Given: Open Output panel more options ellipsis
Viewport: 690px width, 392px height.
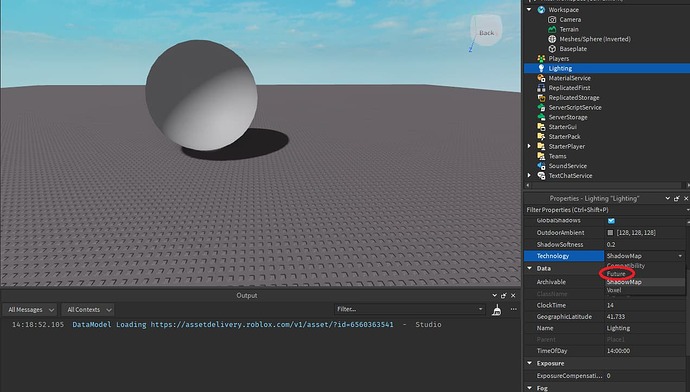Looking at the screenshot, I should 514,309.
